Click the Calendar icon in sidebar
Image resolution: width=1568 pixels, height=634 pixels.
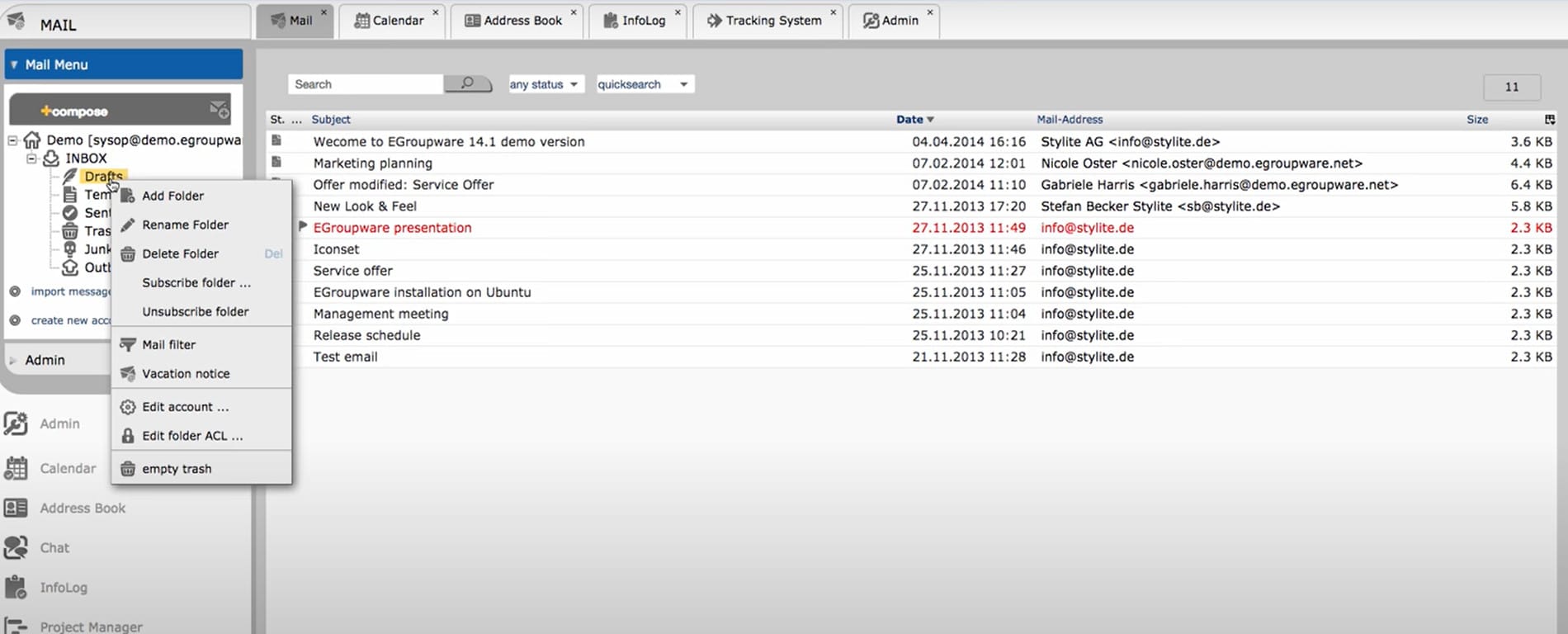pos(16,468)
